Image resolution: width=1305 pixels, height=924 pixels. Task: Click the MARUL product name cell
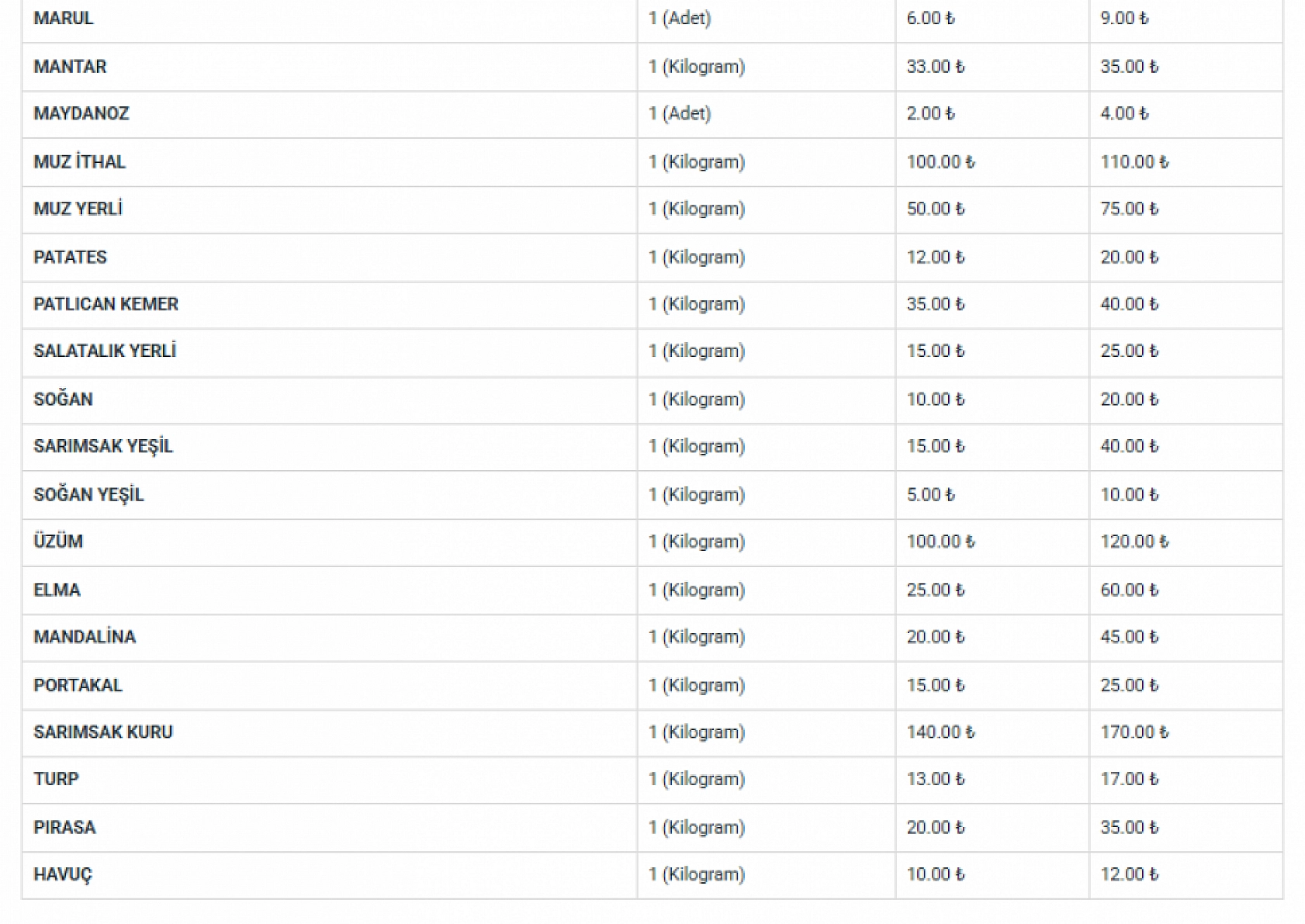[x=64, y=19]
